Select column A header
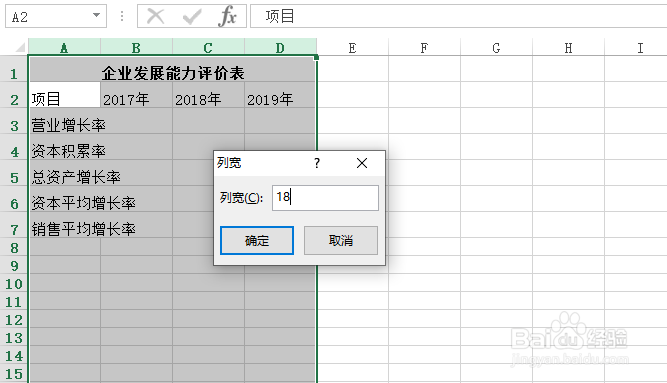 click(64, 47)
